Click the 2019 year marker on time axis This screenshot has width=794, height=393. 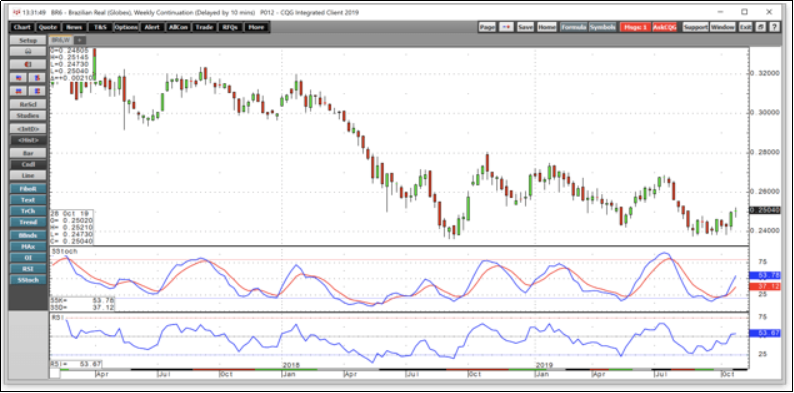coord(543,365)
